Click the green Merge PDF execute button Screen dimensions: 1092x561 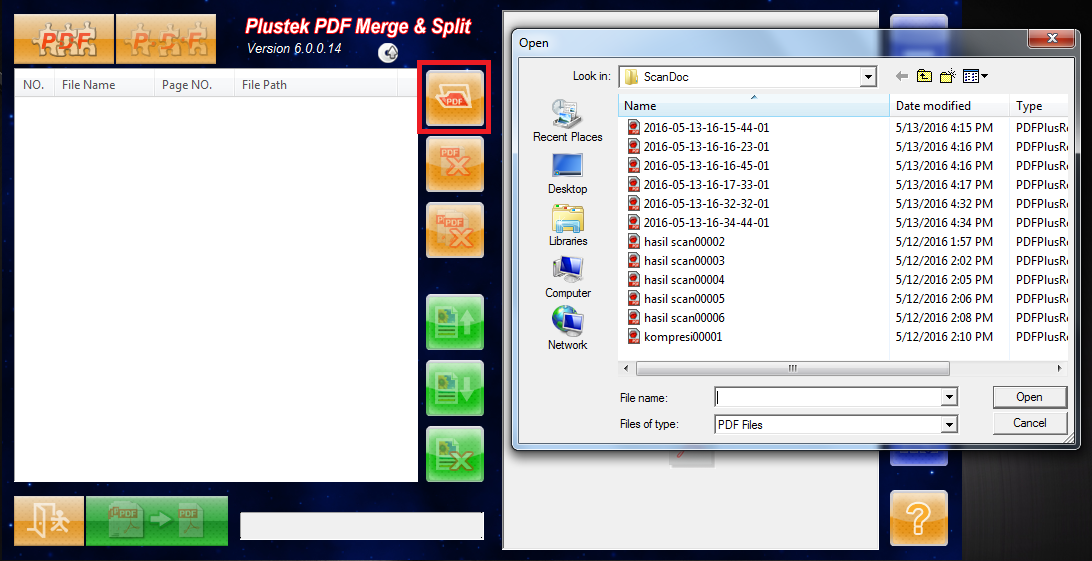157,521
